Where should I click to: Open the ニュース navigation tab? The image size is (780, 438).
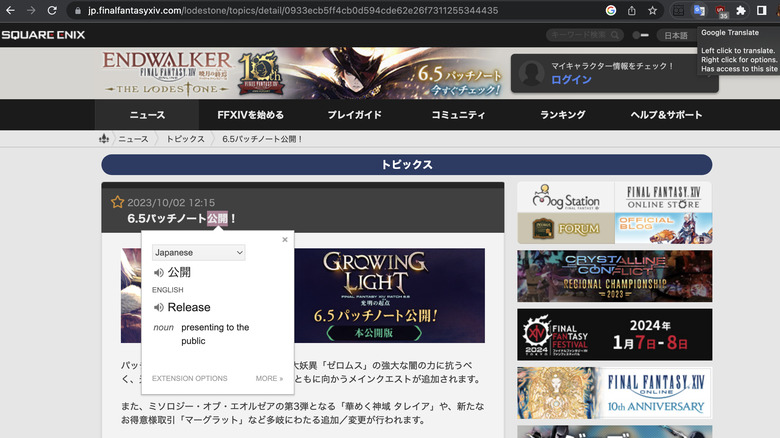147,115
